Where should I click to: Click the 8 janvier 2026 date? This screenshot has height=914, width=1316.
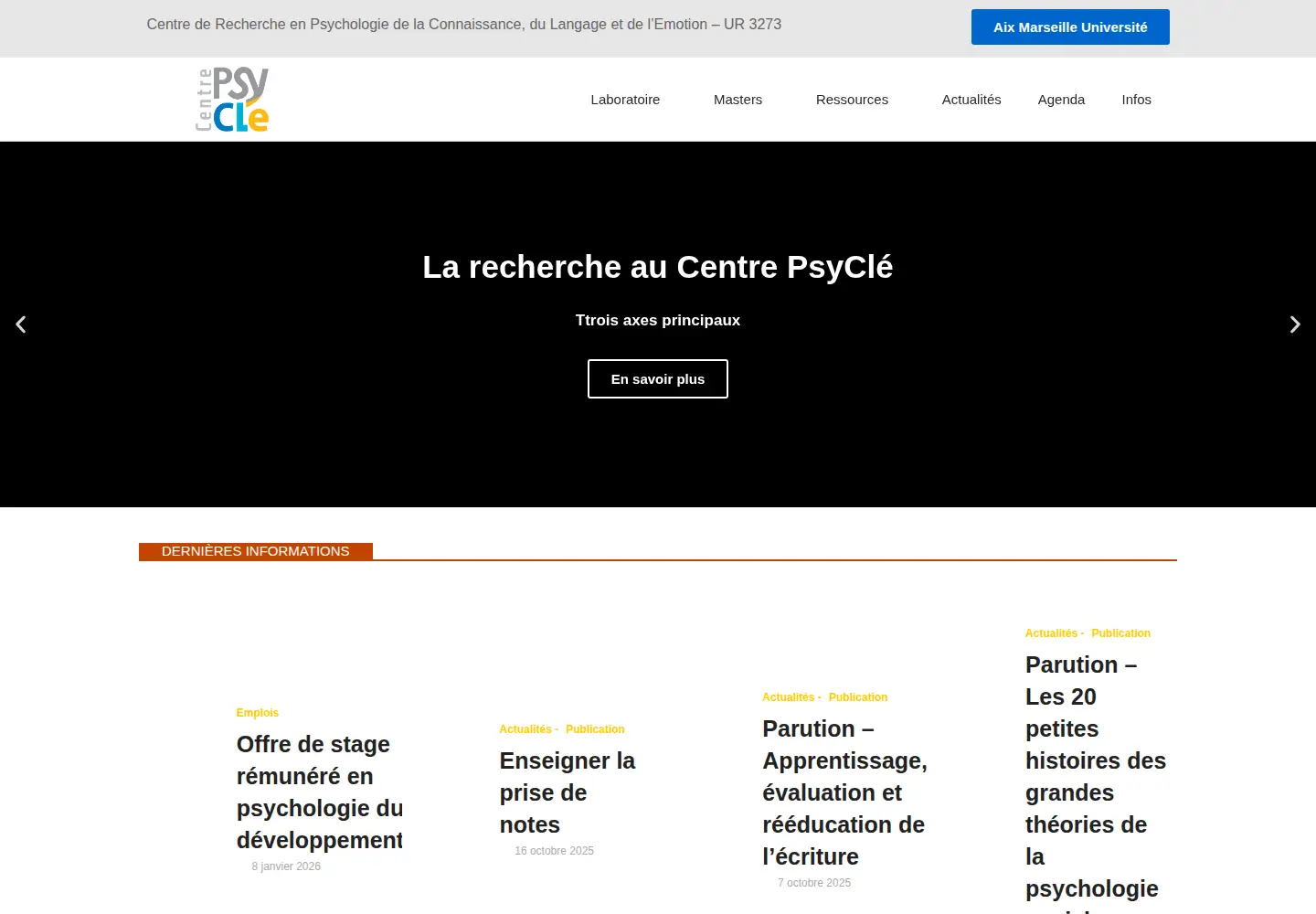[286, 866]
